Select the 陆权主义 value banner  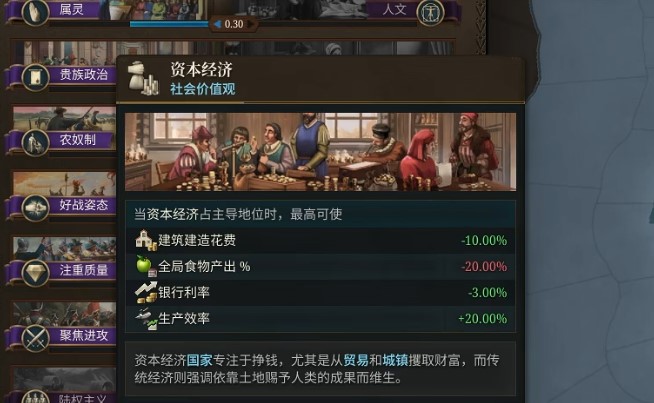(x=60, y=397)
